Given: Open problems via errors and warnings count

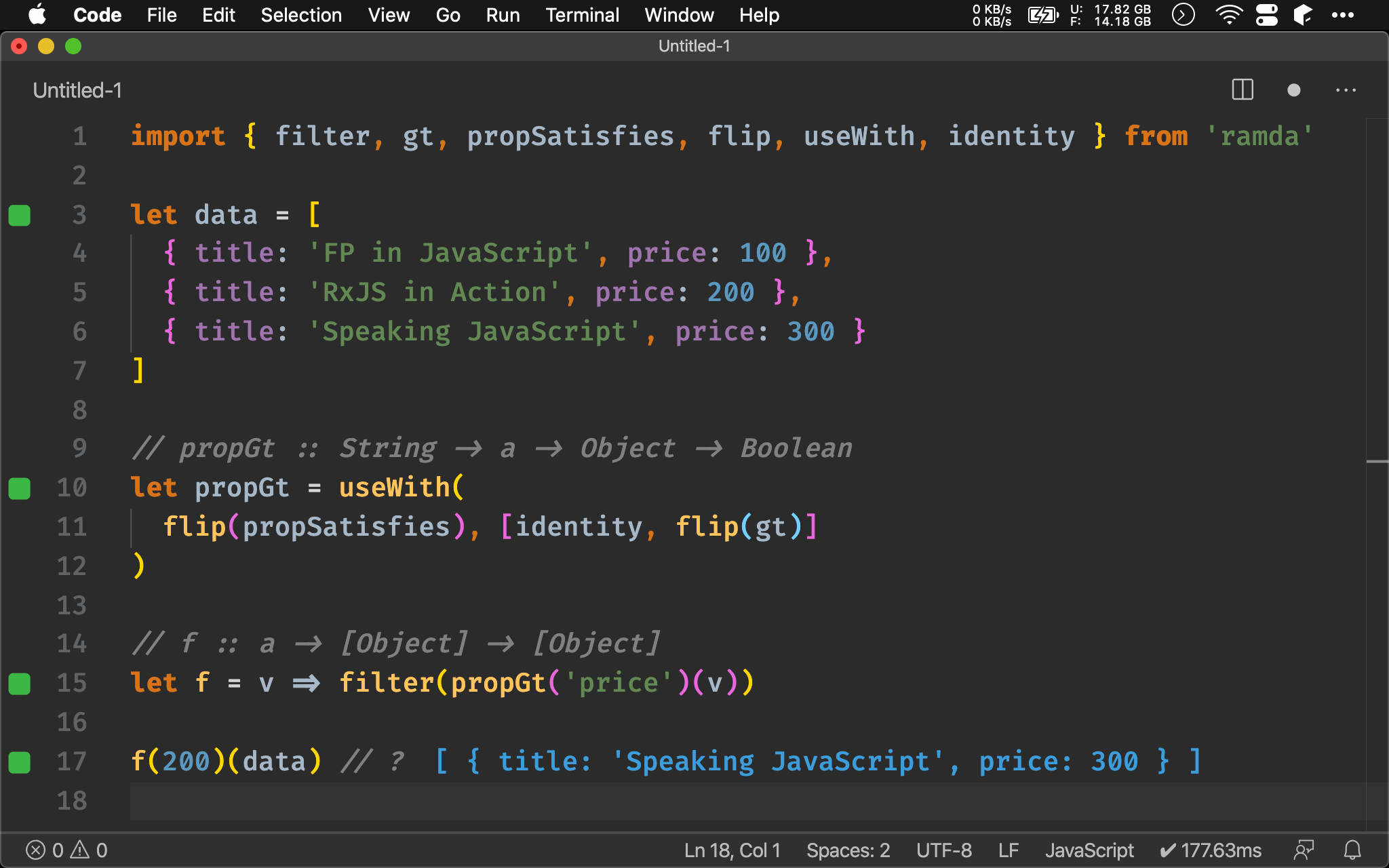Looking at the screenshot, I should [x=66, y=850].
